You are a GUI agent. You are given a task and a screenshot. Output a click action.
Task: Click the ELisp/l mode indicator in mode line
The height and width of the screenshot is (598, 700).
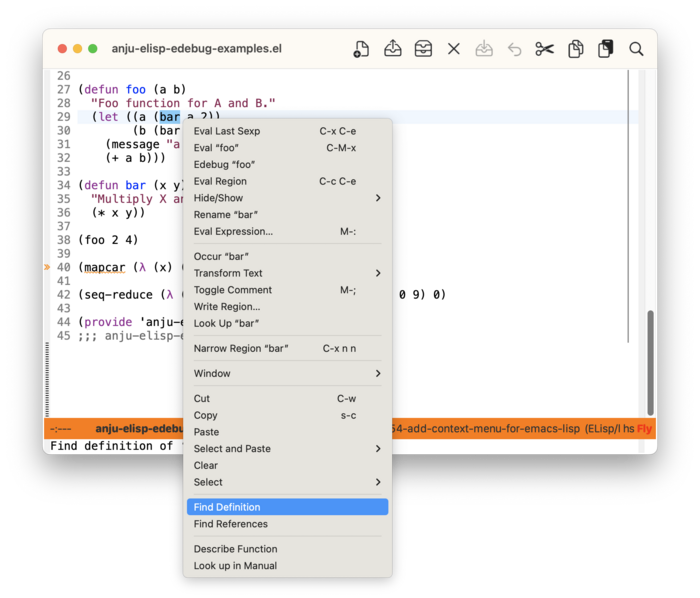click(603, 429)
